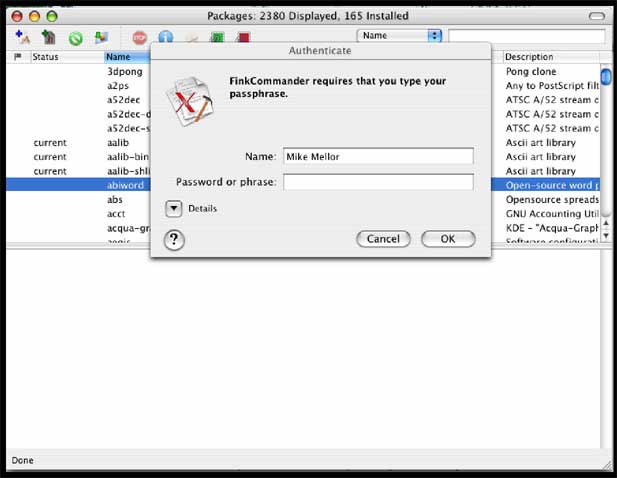Click the 'current' status of aalib

[x=50, y=143]
